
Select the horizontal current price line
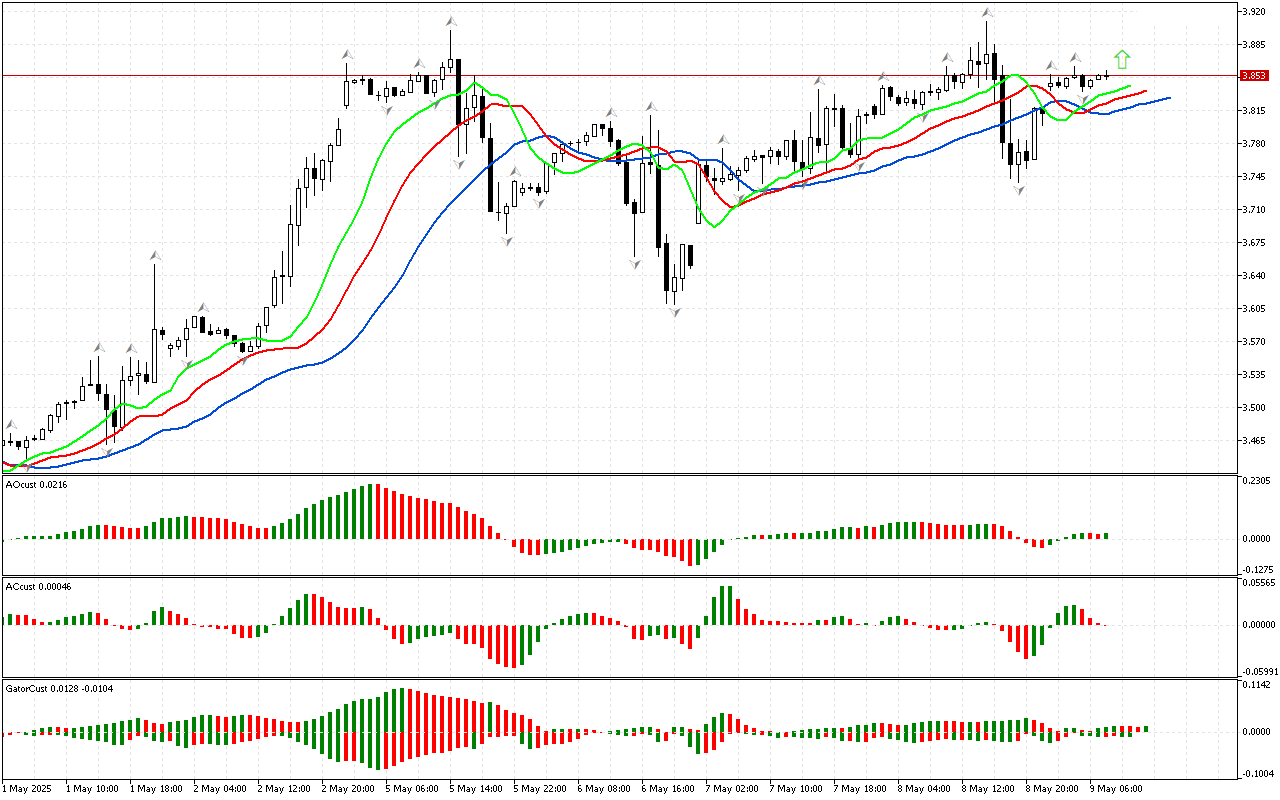point(600,75)
